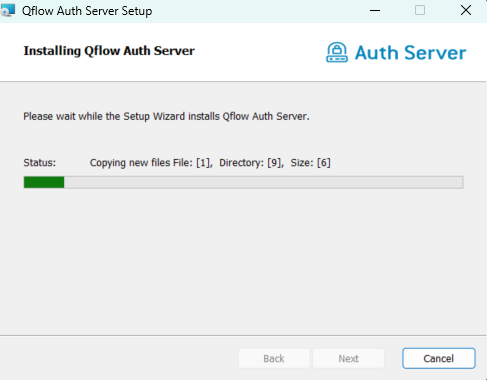This screenshot has width=487, height=380.
Task: Click the greyed-out maximize button
Action: click(420, 11)
